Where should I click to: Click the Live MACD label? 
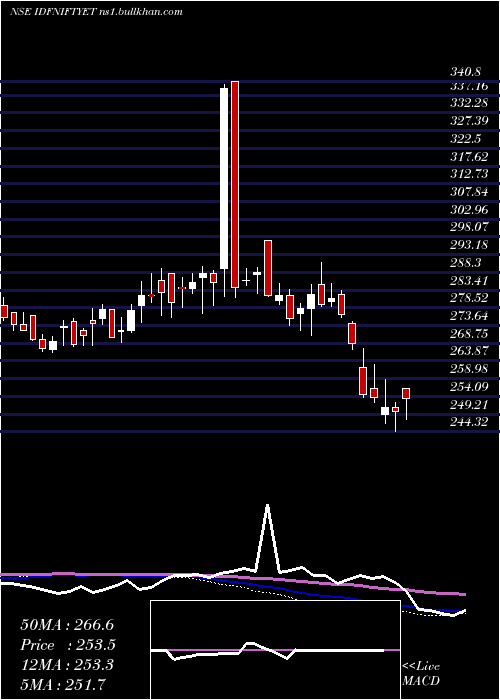[x=421, y=674]
